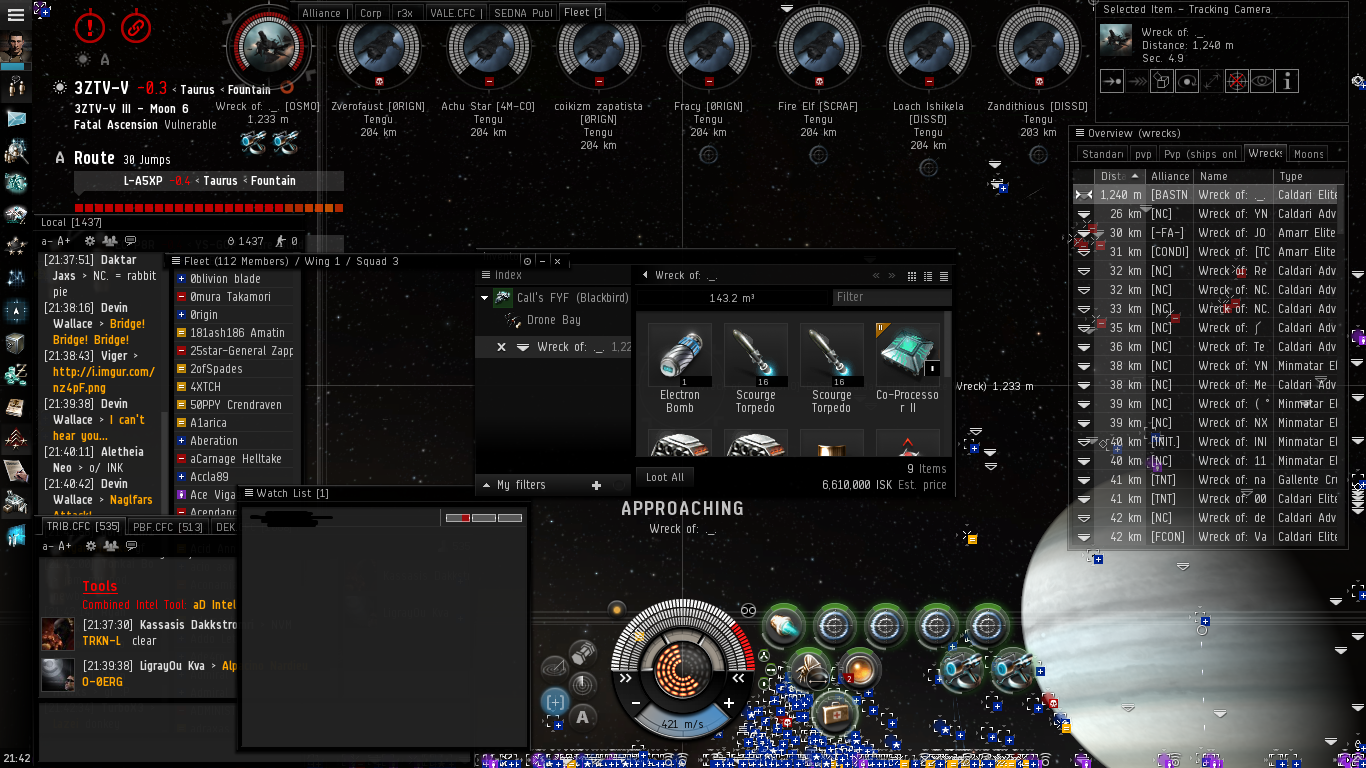This screenshot has width=1366, height=768.
Task: Add a new inventory filter with plus icon
Action: pyautogui.click(x=597, y=485)
